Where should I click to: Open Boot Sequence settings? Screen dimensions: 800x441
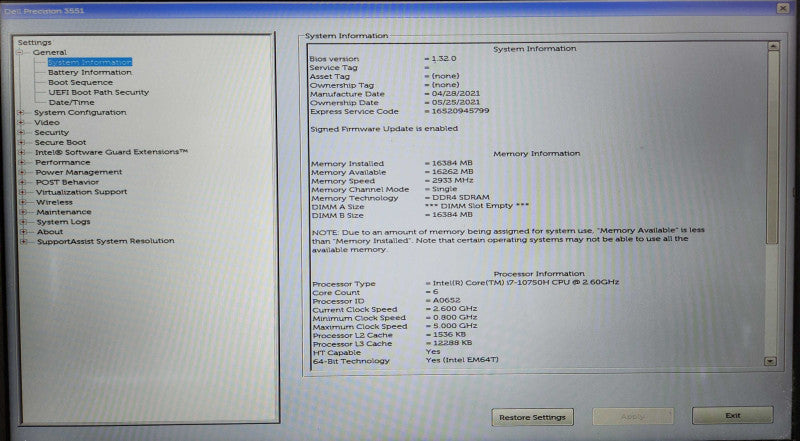81,82
